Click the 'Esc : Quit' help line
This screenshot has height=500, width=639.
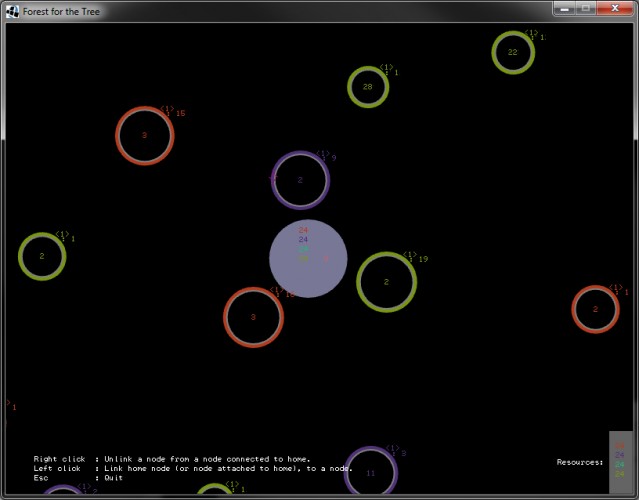coord(78,478)
